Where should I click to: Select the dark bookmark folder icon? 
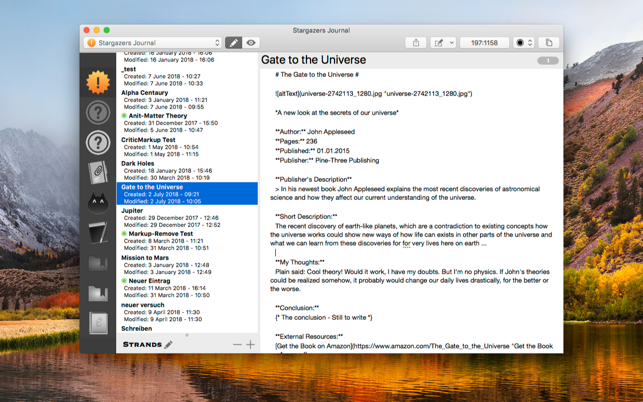tap(98, 264)
